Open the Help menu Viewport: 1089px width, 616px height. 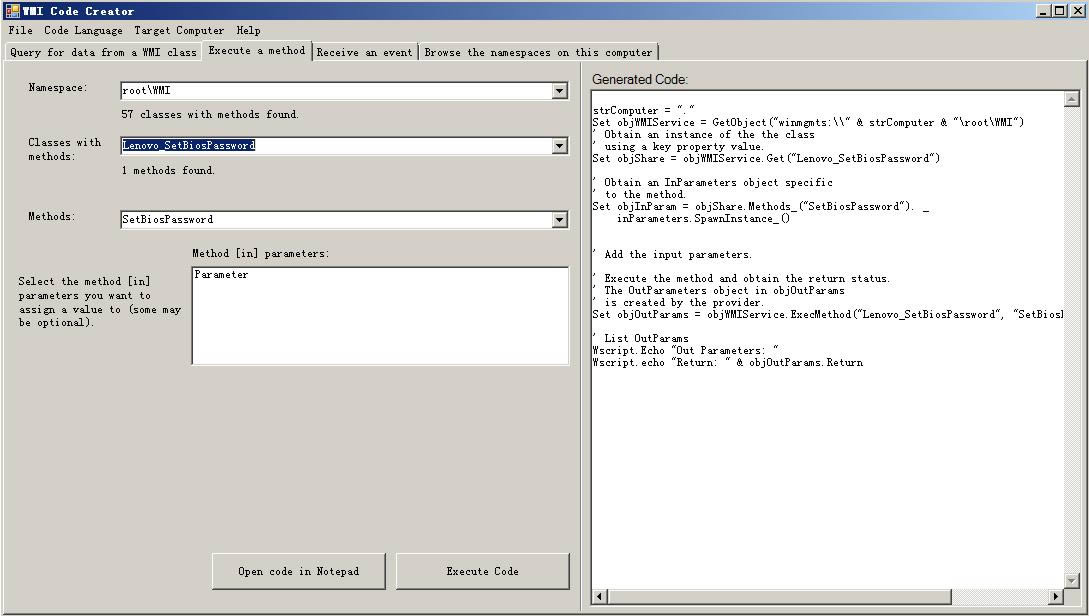[249, 31]
